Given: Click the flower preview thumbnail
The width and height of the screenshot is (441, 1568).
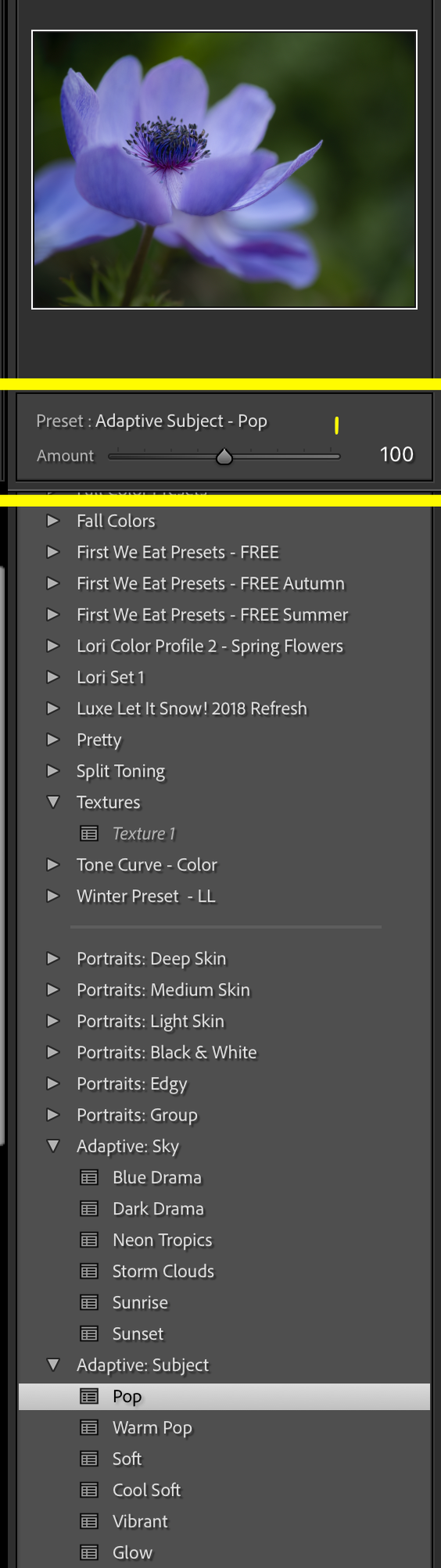Looking at the screenshot, I should (x=224, y=170).
